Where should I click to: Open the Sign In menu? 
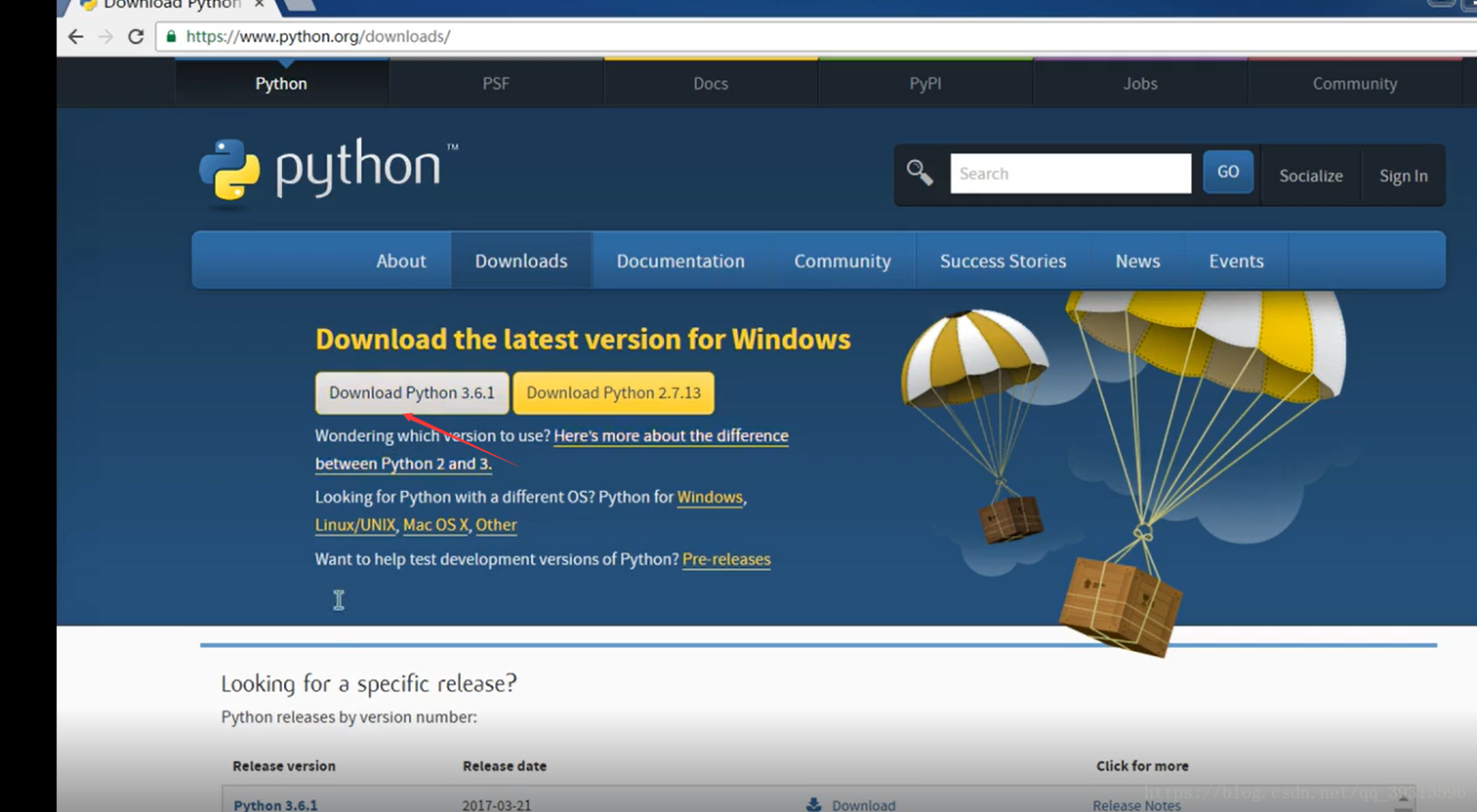[x=1403, y=176]
